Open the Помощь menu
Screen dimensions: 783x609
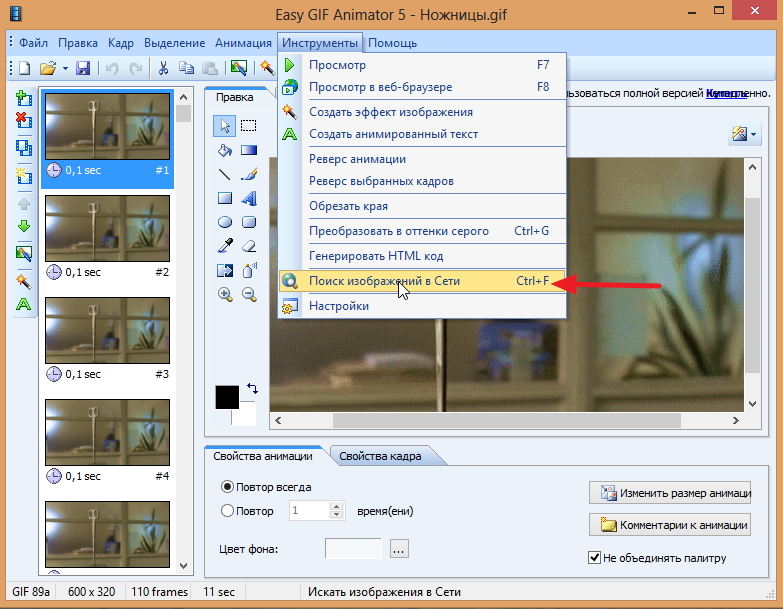click(392, 43)
